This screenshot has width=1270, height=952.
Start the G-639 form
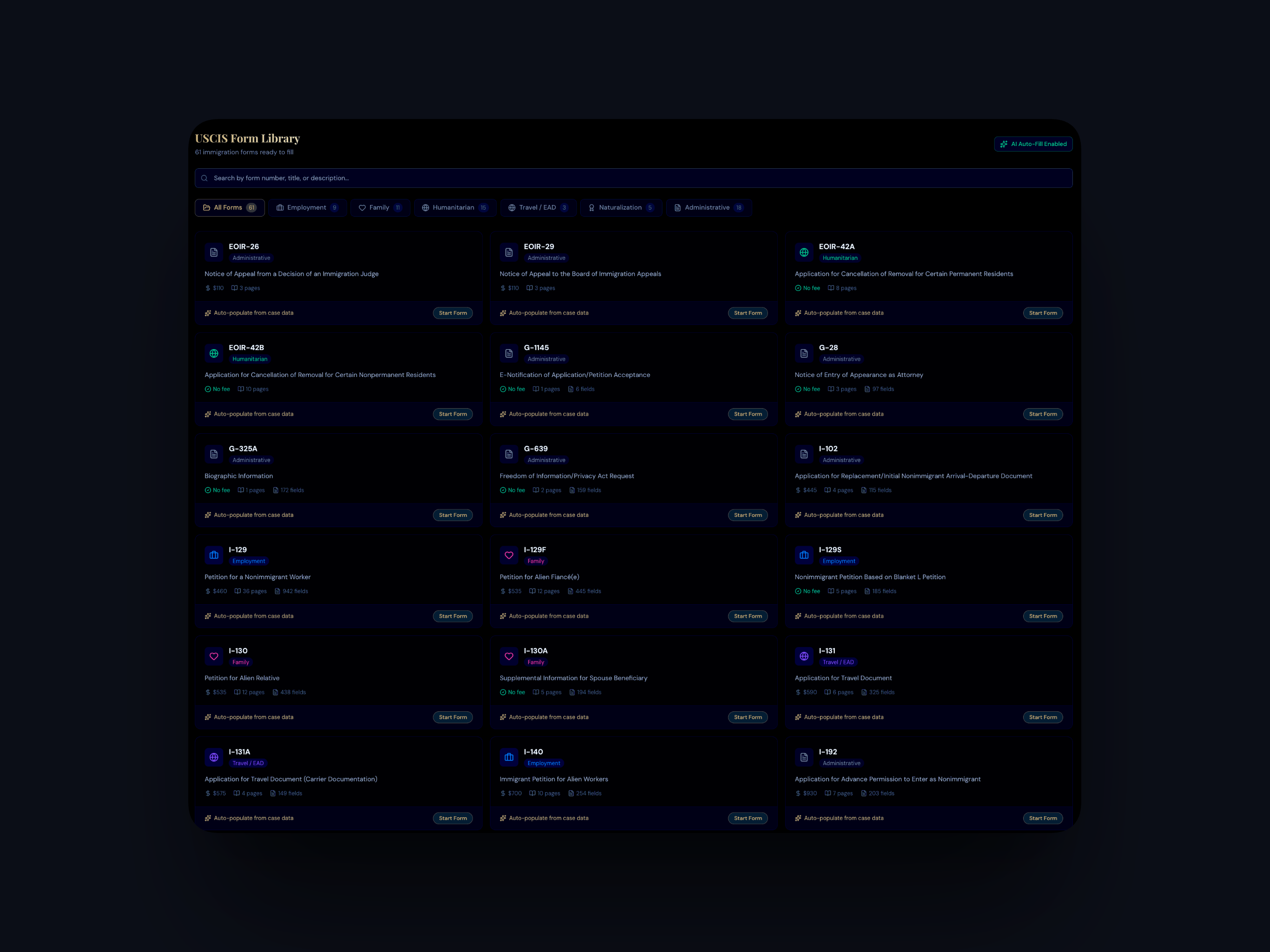(748, 515)
